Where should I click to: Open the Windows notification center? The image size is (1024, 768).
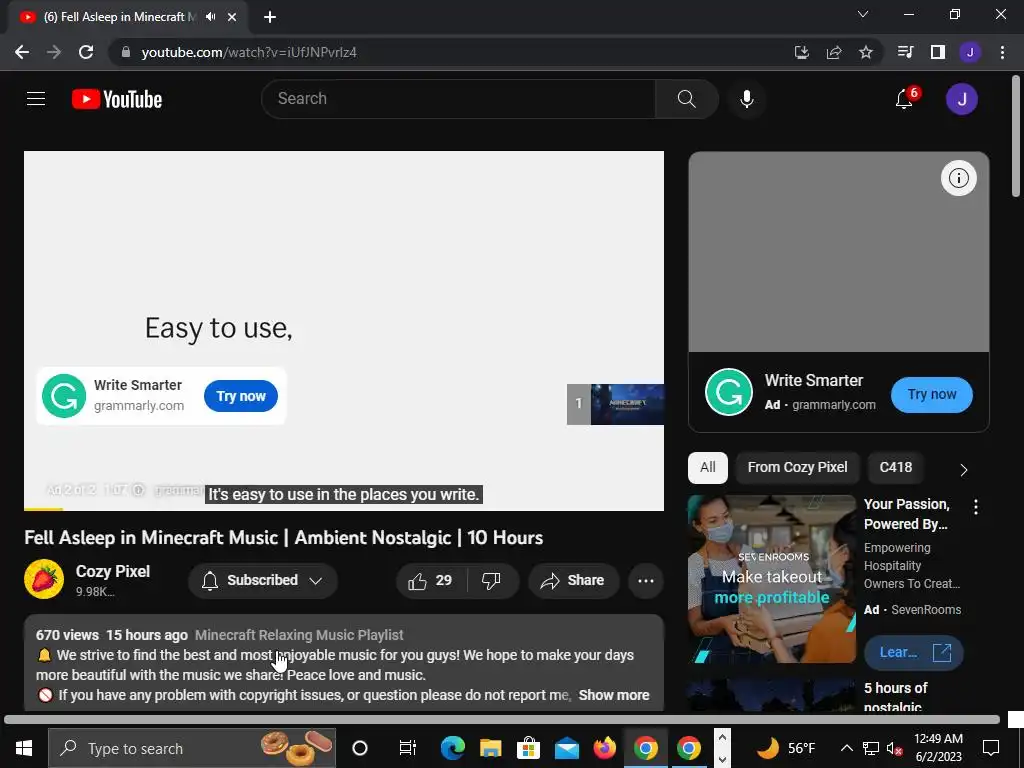[x=991, y=748]
